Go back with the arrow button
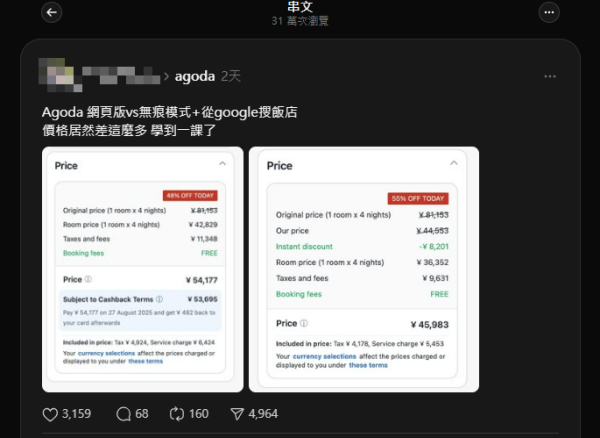 point(52,12)
